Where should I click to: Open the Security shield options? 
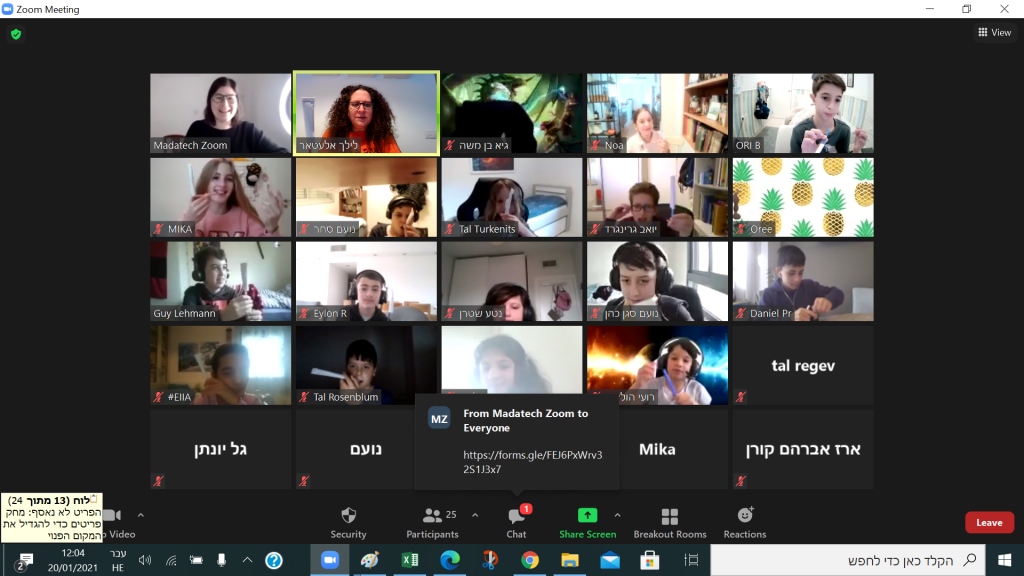348,521
